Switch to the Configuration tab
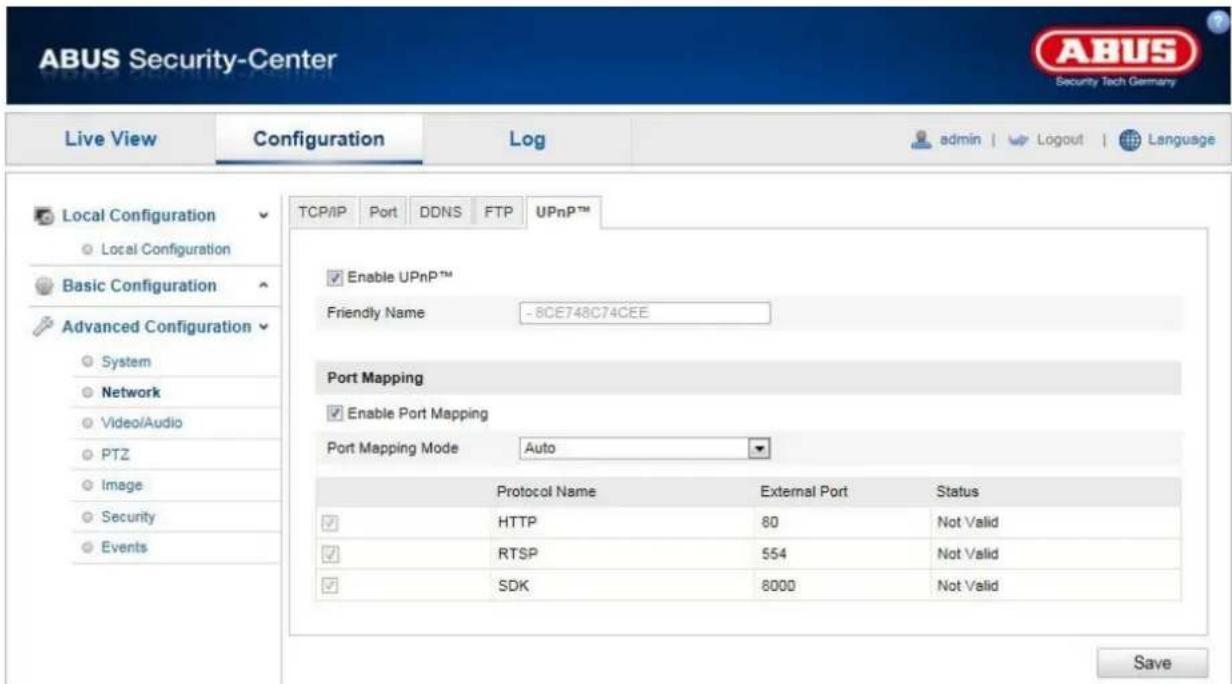The height and width of the screenshot is (684, 1232). 318,140
